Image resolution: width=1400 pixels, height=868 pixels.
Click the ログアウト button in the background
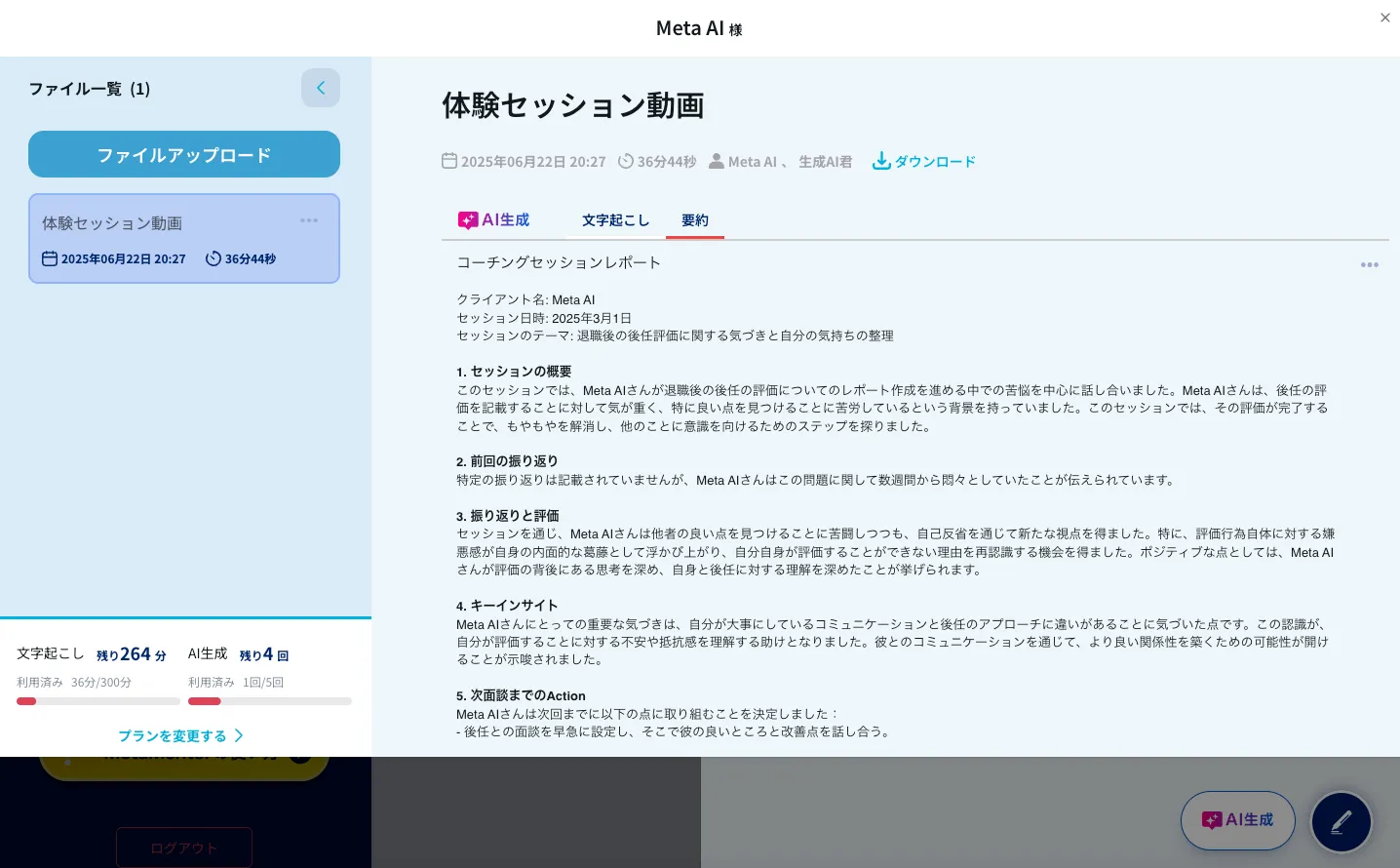point(184,848)
